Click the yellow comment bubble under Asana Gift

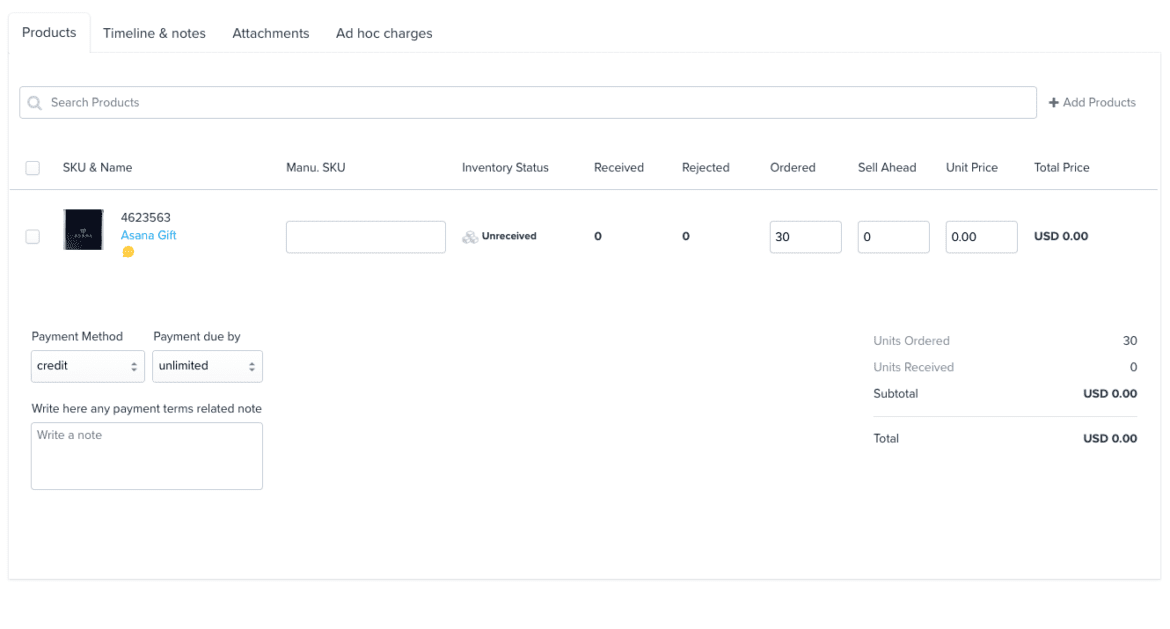point(128,252)
